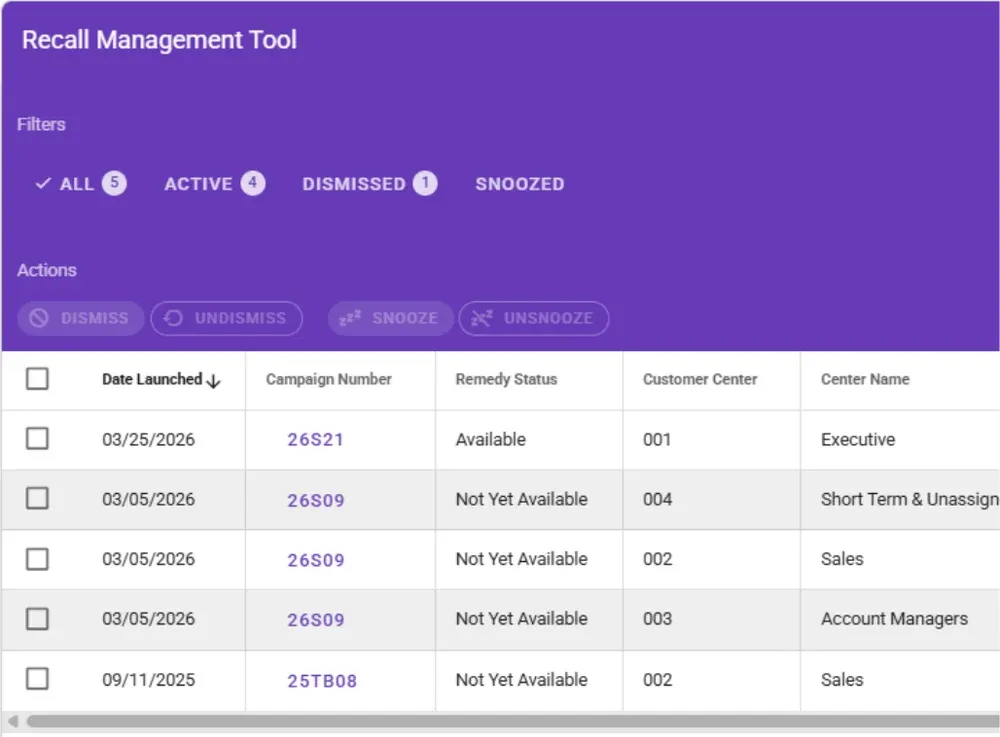Click the 'Executive' center name cell
1000x737 pixels.
858,440
